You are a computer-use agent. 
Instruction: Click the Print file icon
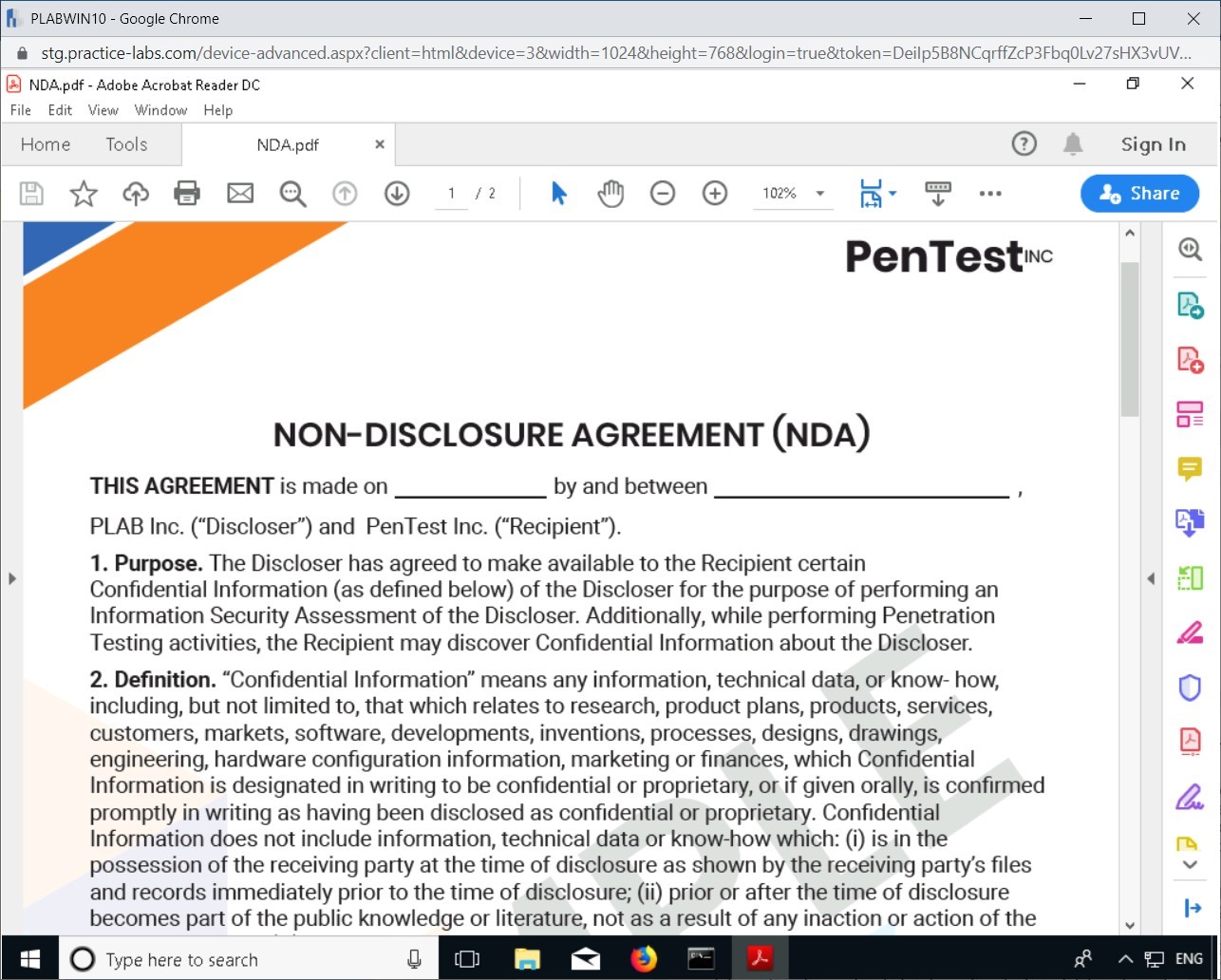click(x=187, y=194)
